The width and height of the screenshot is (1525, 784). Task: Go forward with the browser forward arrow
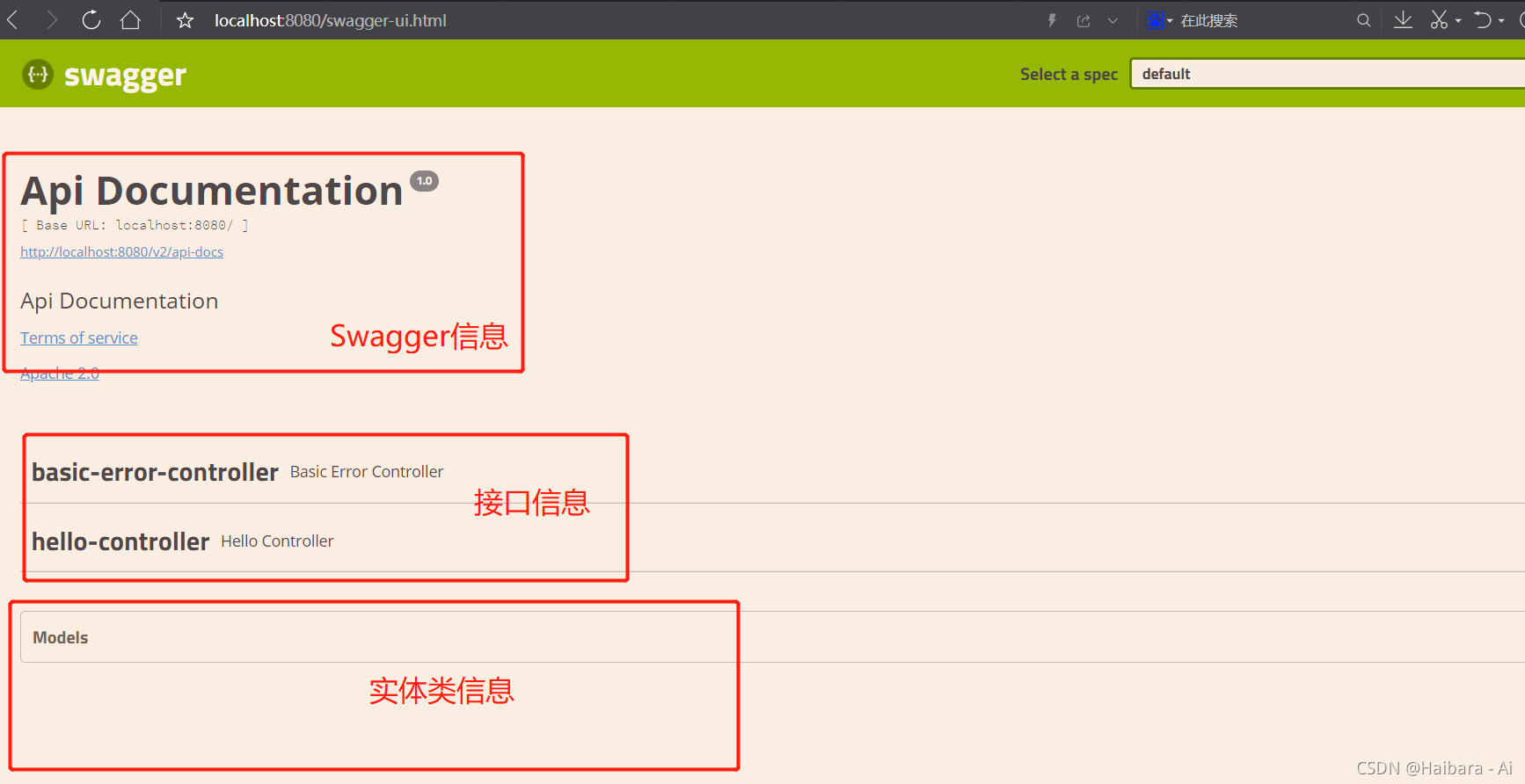(52, 20)
